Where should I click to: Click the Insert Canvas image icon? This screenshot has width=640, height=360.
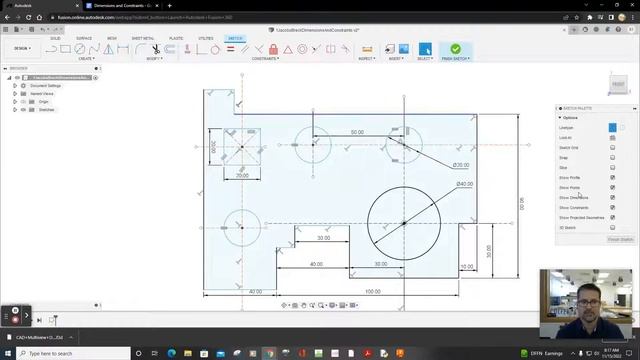coord(404,49)
